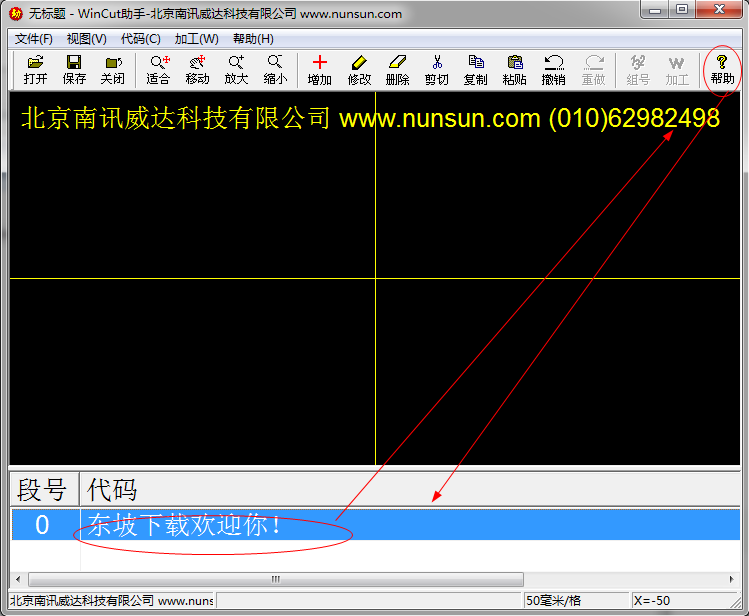This screenshot has width=749, height=616.
Task: Click the WinCut app icon in title bar
Action: click(x=16, y=13)
